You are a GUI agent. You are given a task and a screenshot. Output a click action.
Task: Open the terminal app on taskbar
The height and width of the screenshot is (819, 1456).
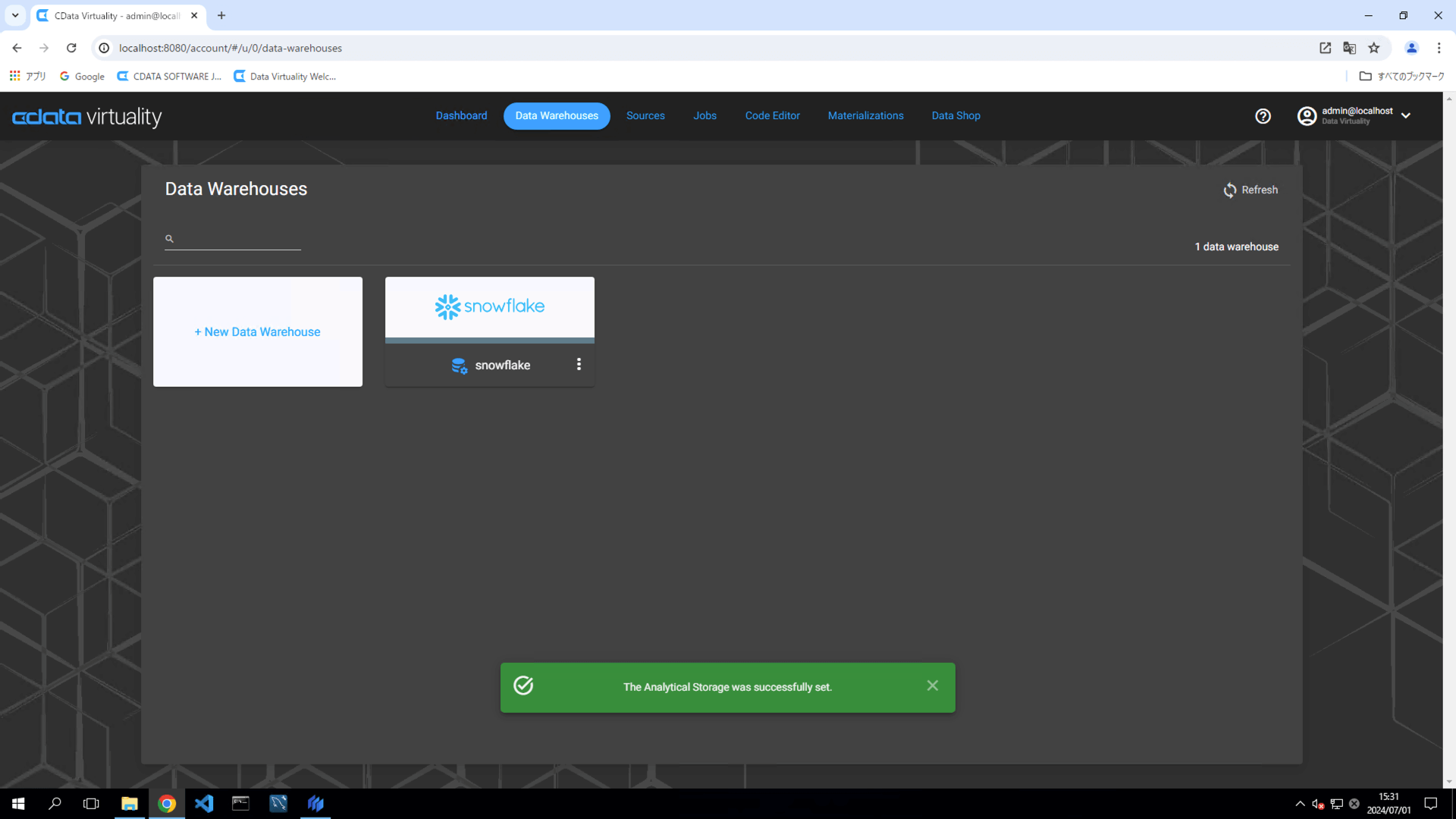(x=241, y=803)
